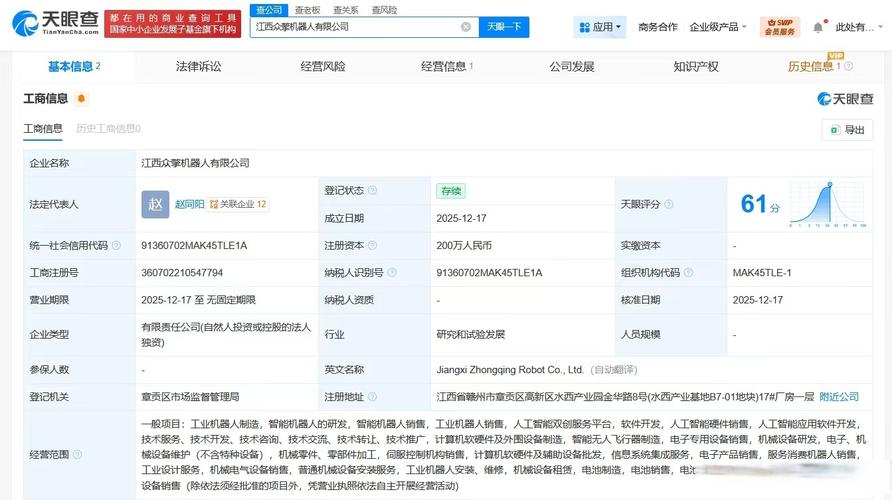The height and width of the screenshot is (500, 892).
Task: Select the 查公司 search tab
Action: (x=269, y=10)
